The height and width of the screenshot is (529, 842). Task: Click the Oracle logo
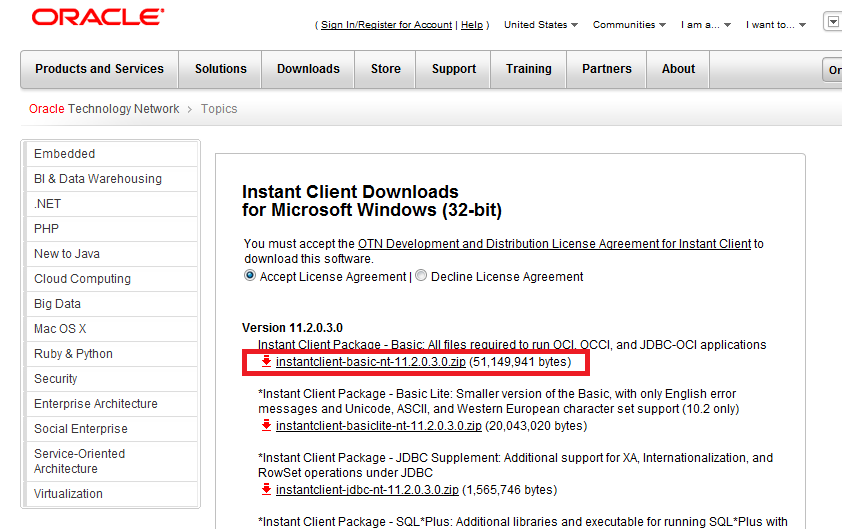click(x=98, y=17)
